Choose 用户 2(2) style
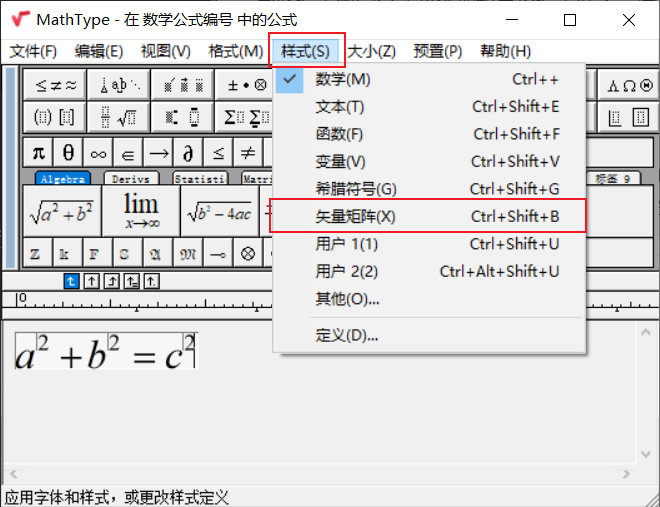This screenshot has height=507, width=660. coord(429,271)
